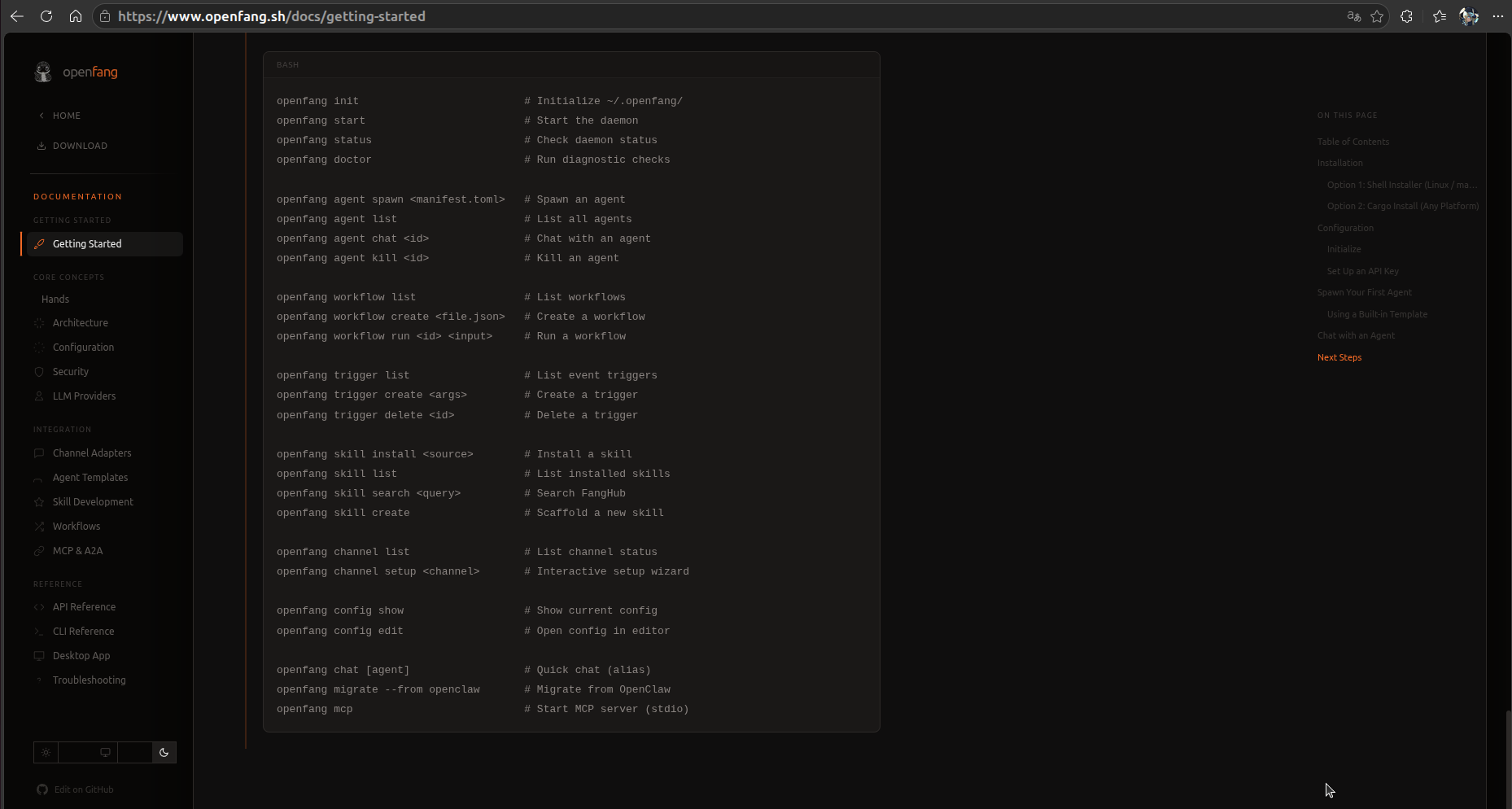1512x809 pixels.
Task: Click the HOME link in sidebar
Action: [x=67, y=116]
